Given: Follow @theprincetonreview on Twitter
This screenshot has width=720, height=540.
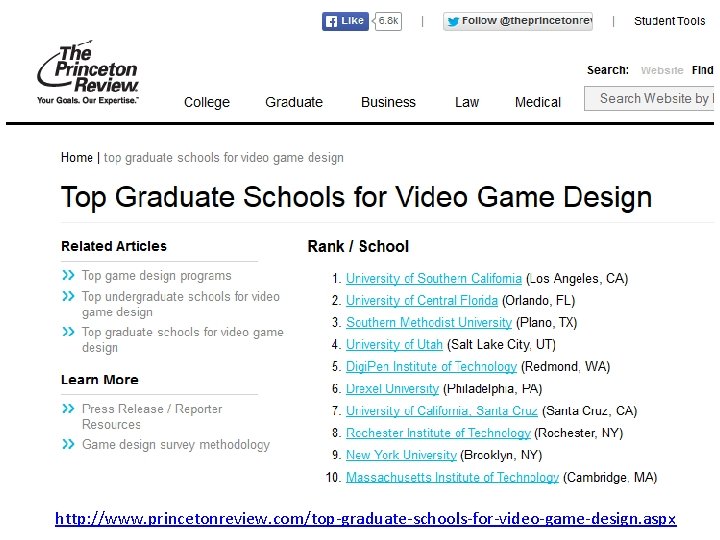Looking at the screenshot, I should tap(518, 21).
